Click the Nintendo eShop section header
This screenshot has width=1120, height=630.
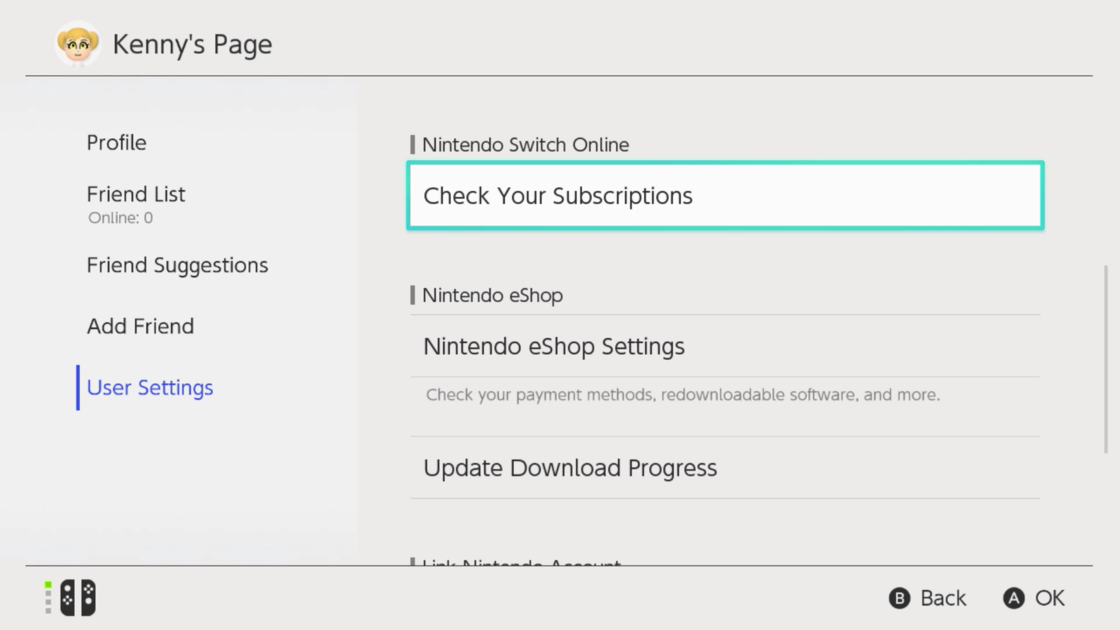pos(492,296)
